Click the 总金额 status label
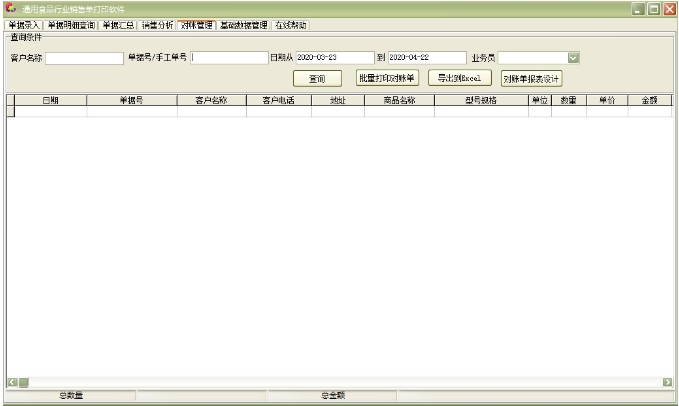The image size is (679, 406). point(333,395)
